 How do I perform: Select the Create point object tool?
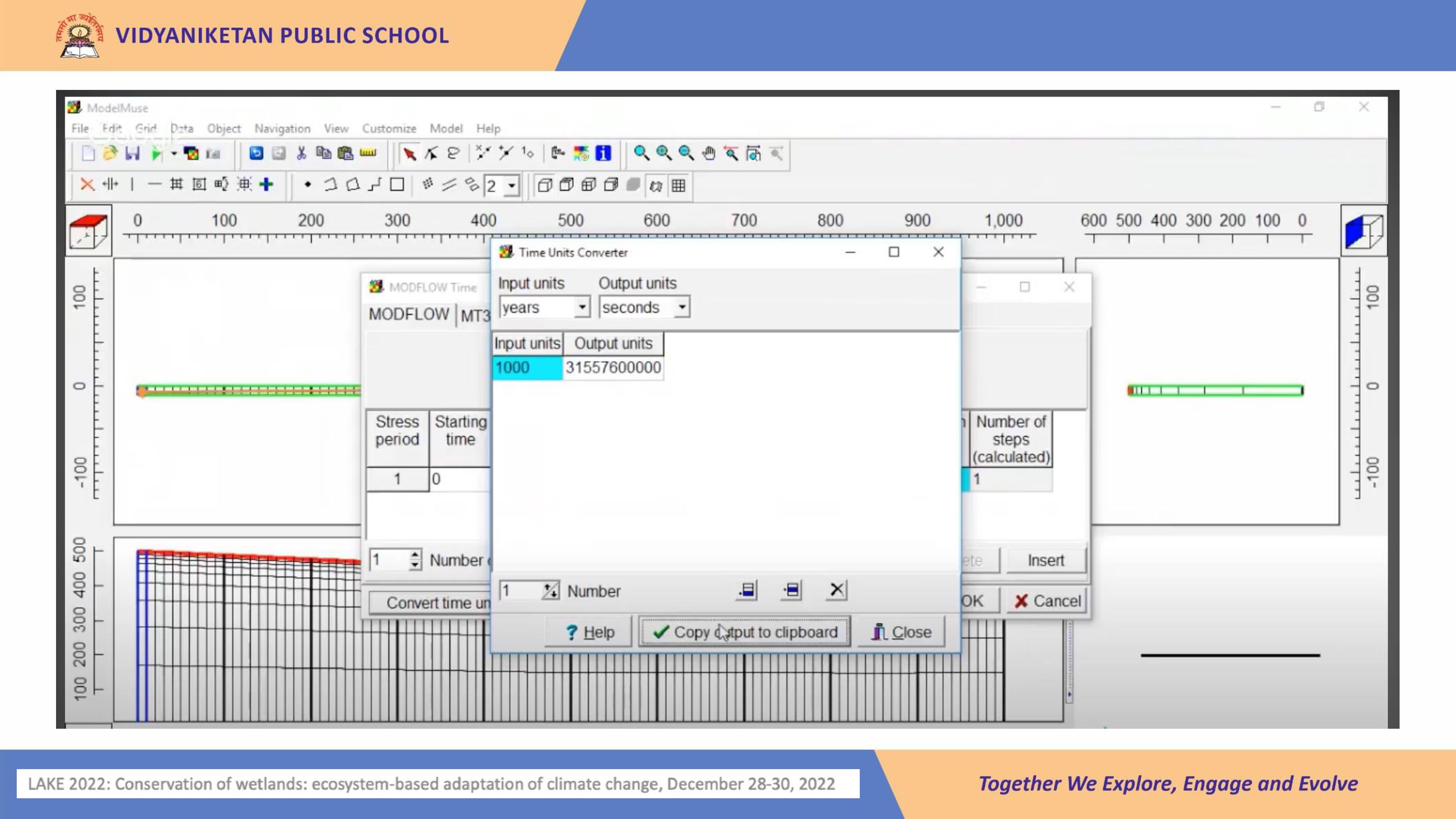[x=308, y=185]
